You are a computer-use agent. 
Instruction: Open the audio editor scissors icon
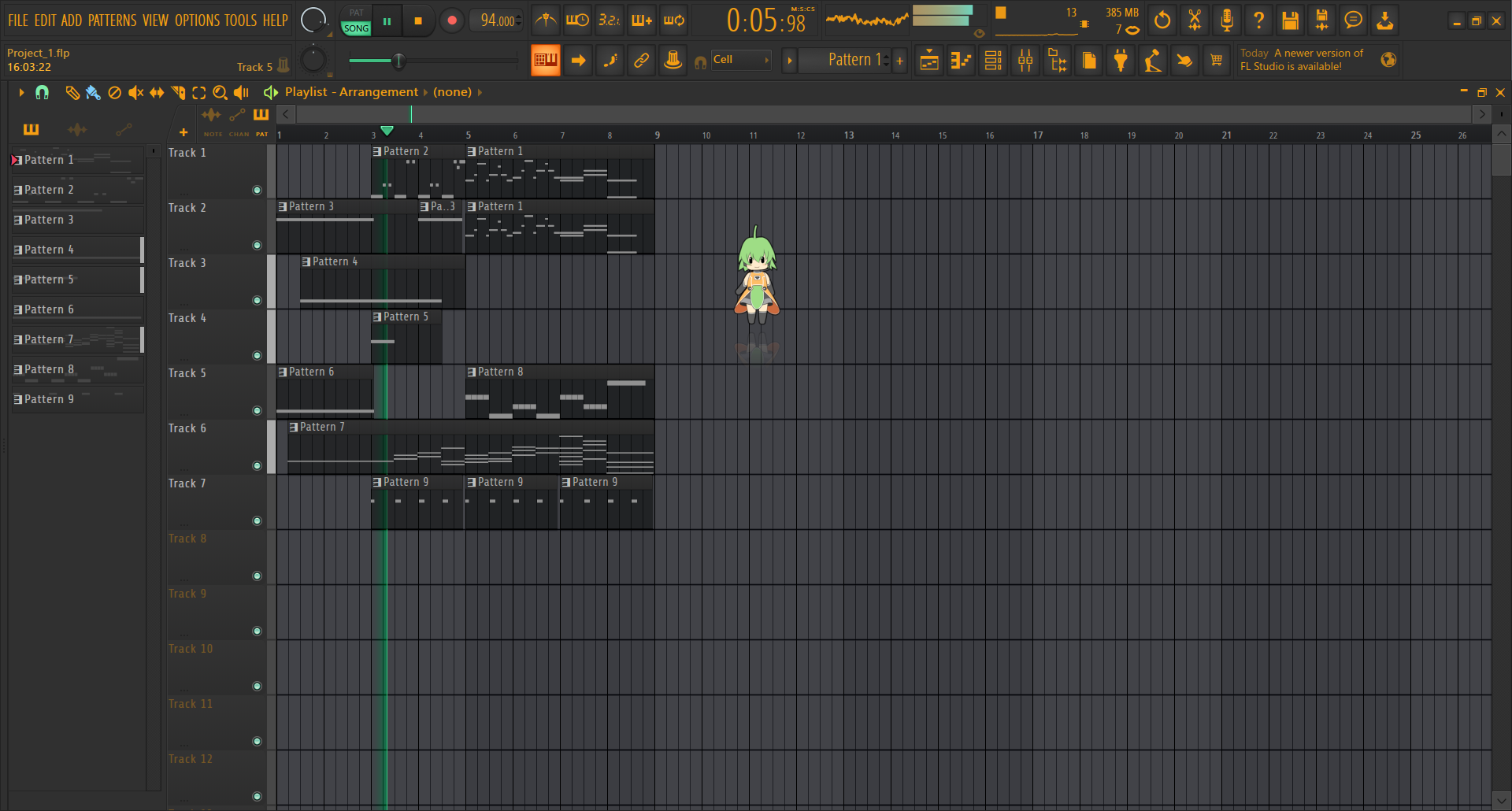tap(1195, 20)
